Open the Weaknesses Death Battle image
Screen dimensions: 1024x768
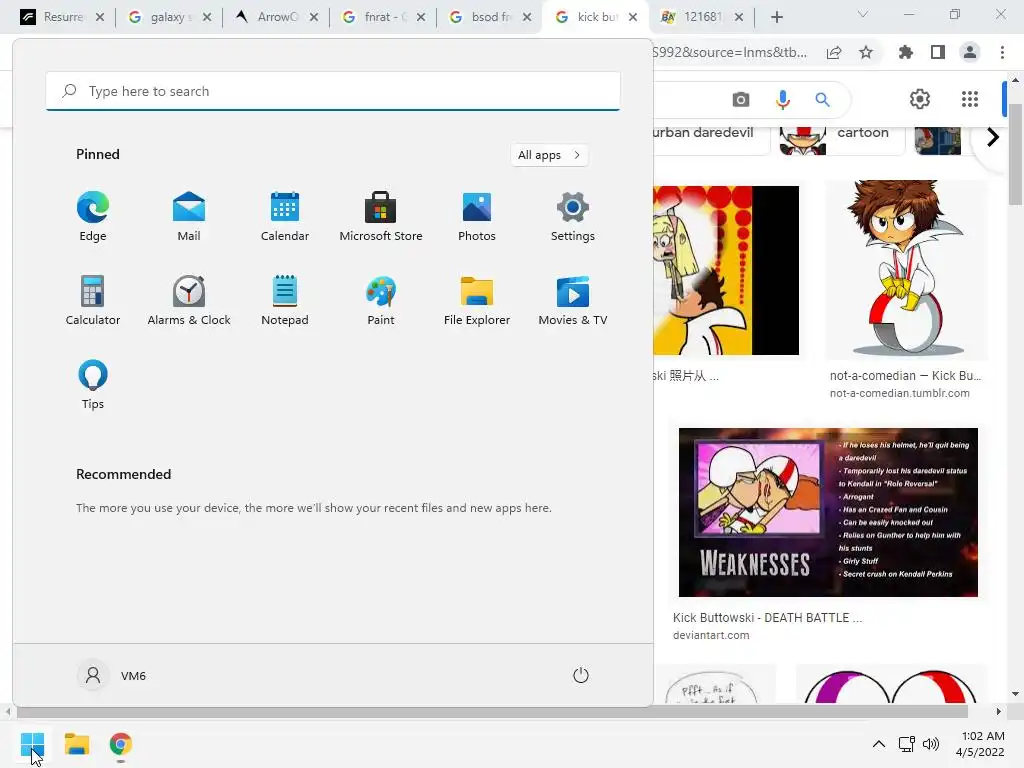pyautogui.click(x=828, y=512)
